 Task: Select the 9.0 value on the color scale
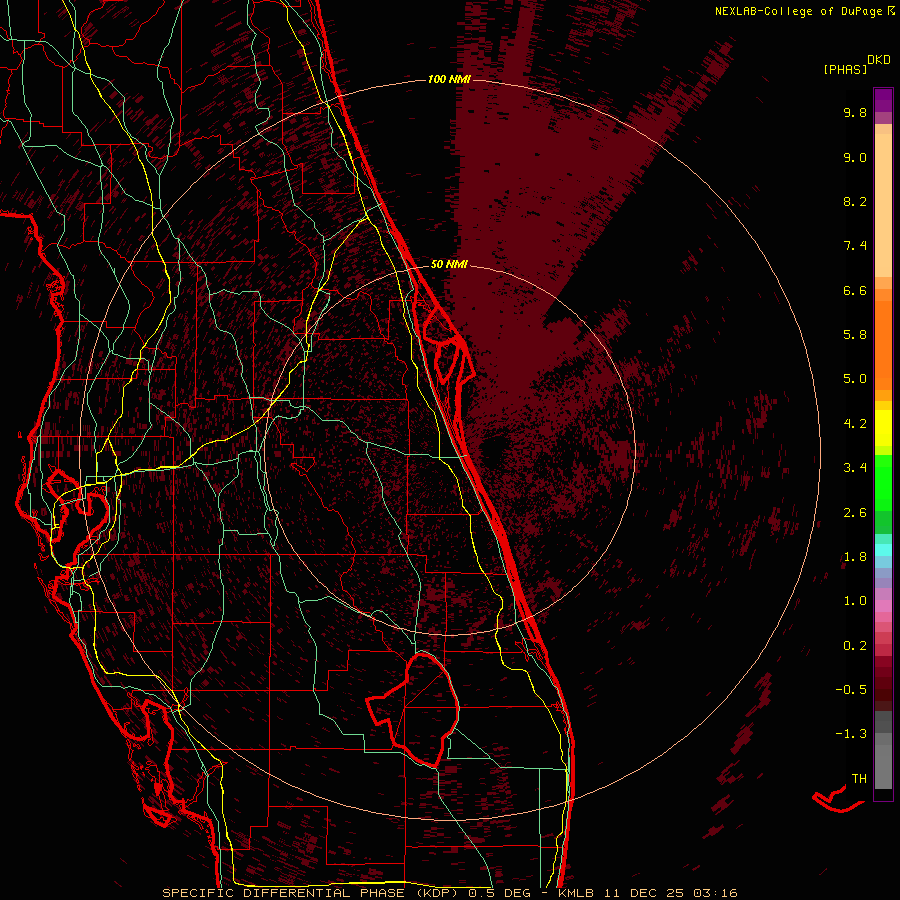coord(855,157)
